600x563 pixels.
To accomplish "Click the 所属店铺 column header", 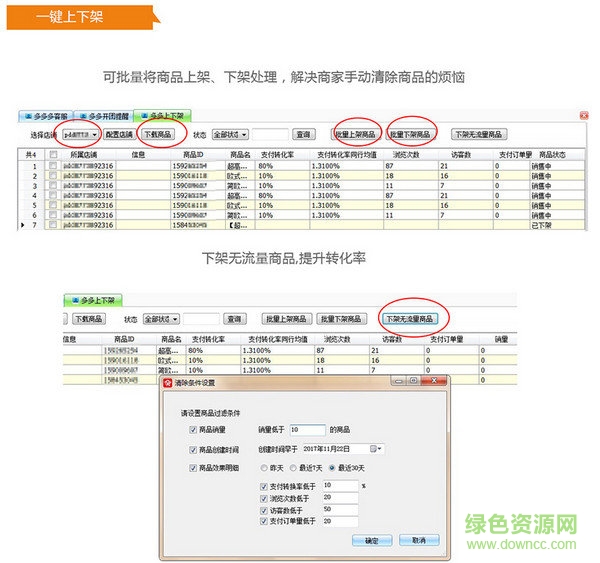I will pos(84,155).
